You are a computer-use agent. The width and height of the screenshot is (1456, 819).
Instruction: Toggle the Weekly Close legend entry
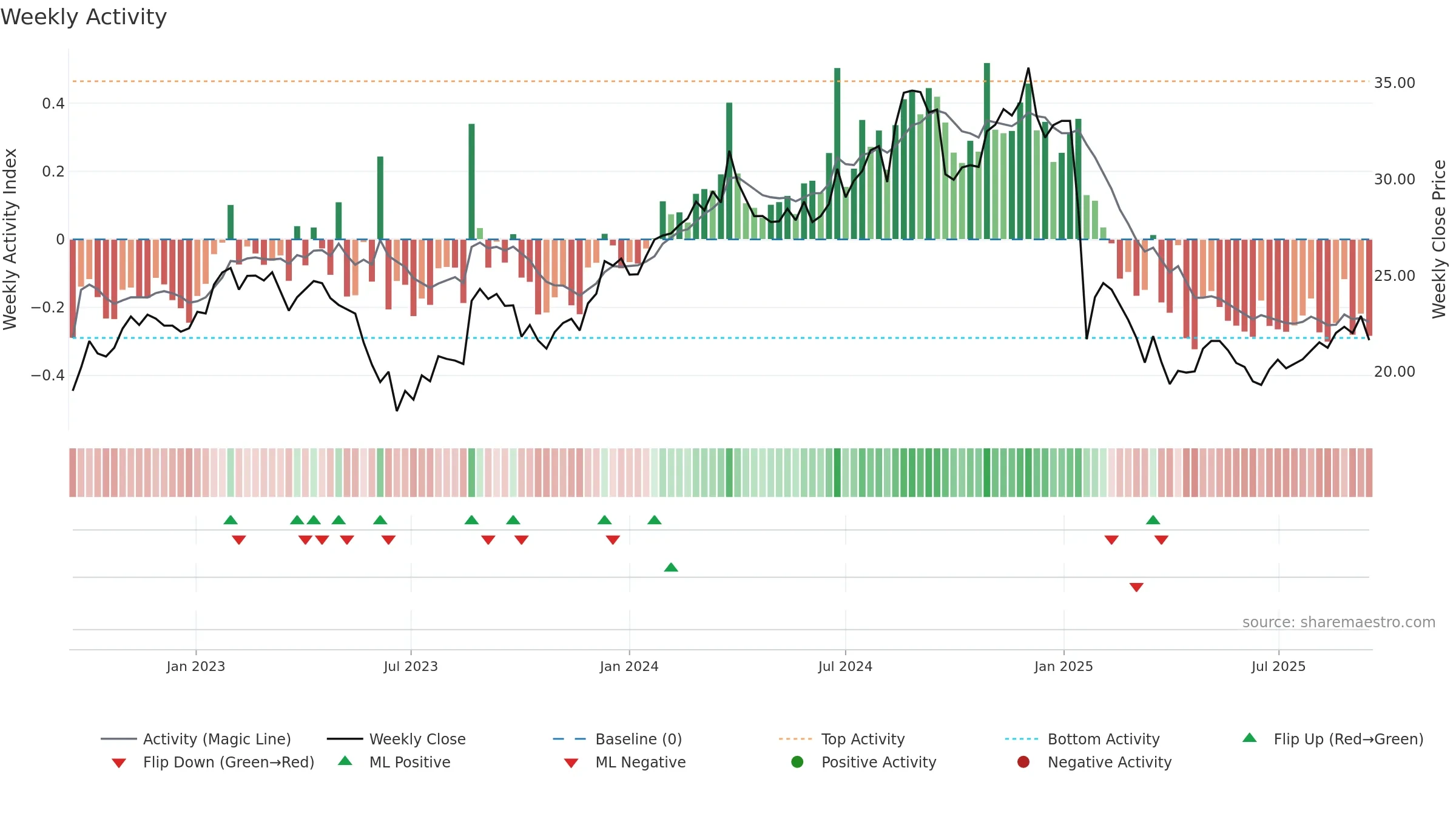point(396,739)
